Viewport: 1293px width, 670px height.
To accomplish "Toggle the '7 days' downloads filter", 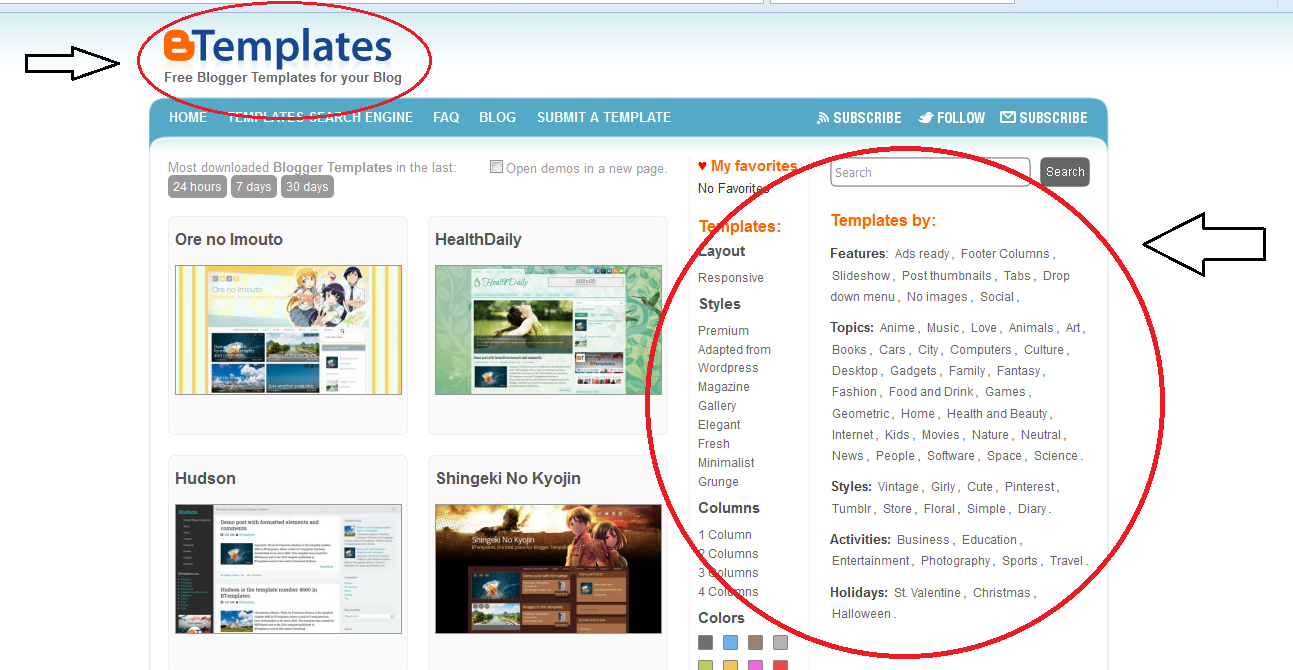I will pos(253,186).
